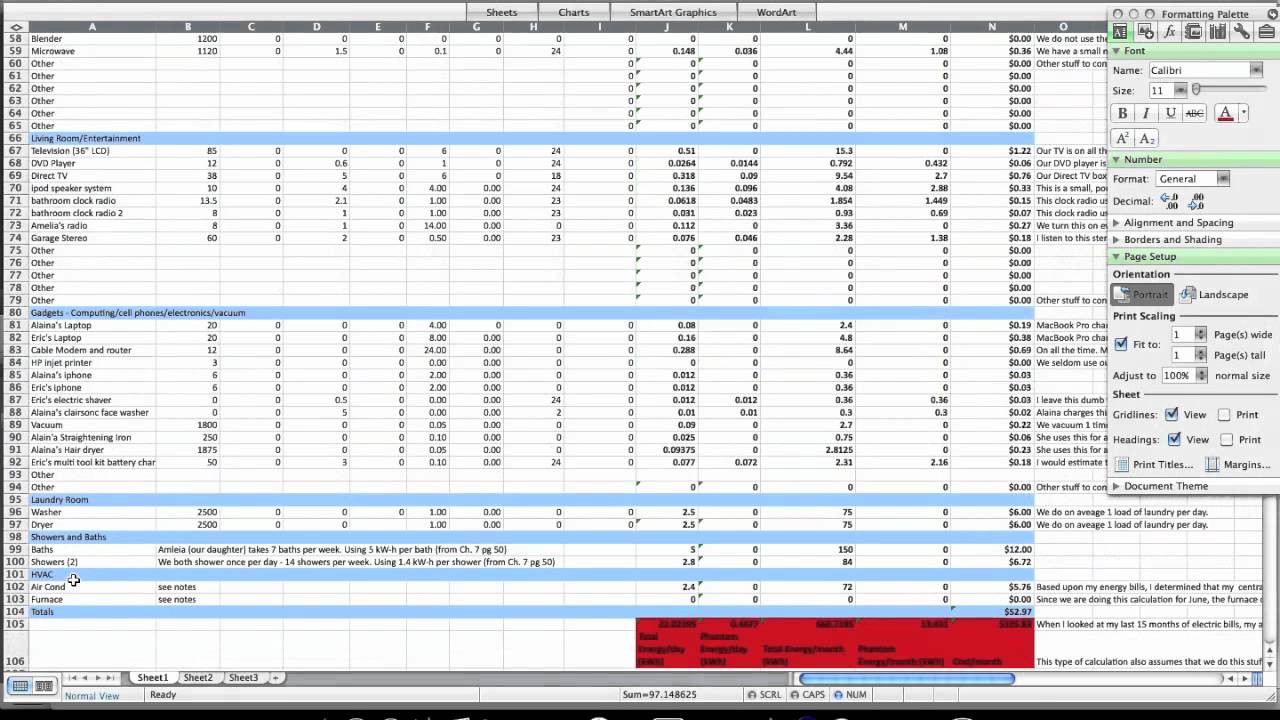Apply Italic formatting in palette

[x=1146, y=114]
